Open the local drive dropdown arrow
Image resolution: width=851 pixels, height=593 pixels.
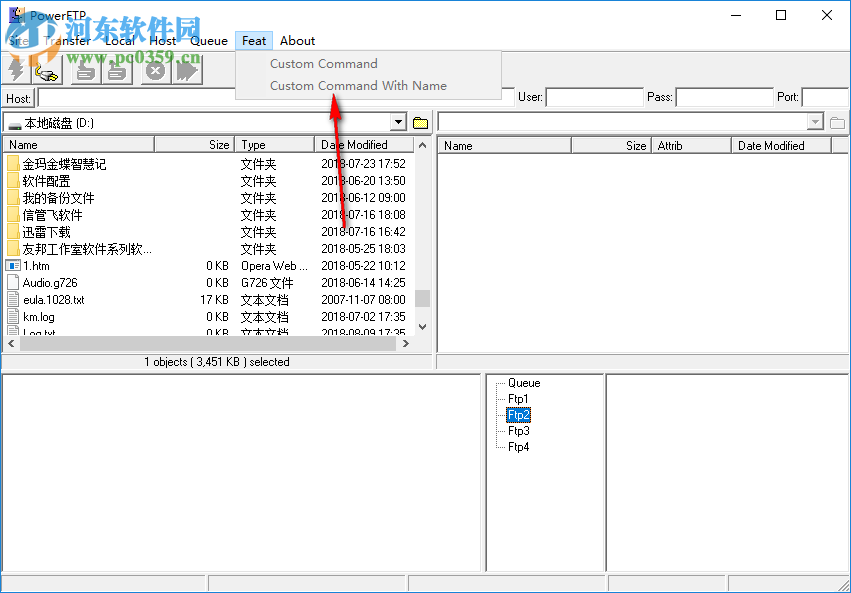pos(398,121)
